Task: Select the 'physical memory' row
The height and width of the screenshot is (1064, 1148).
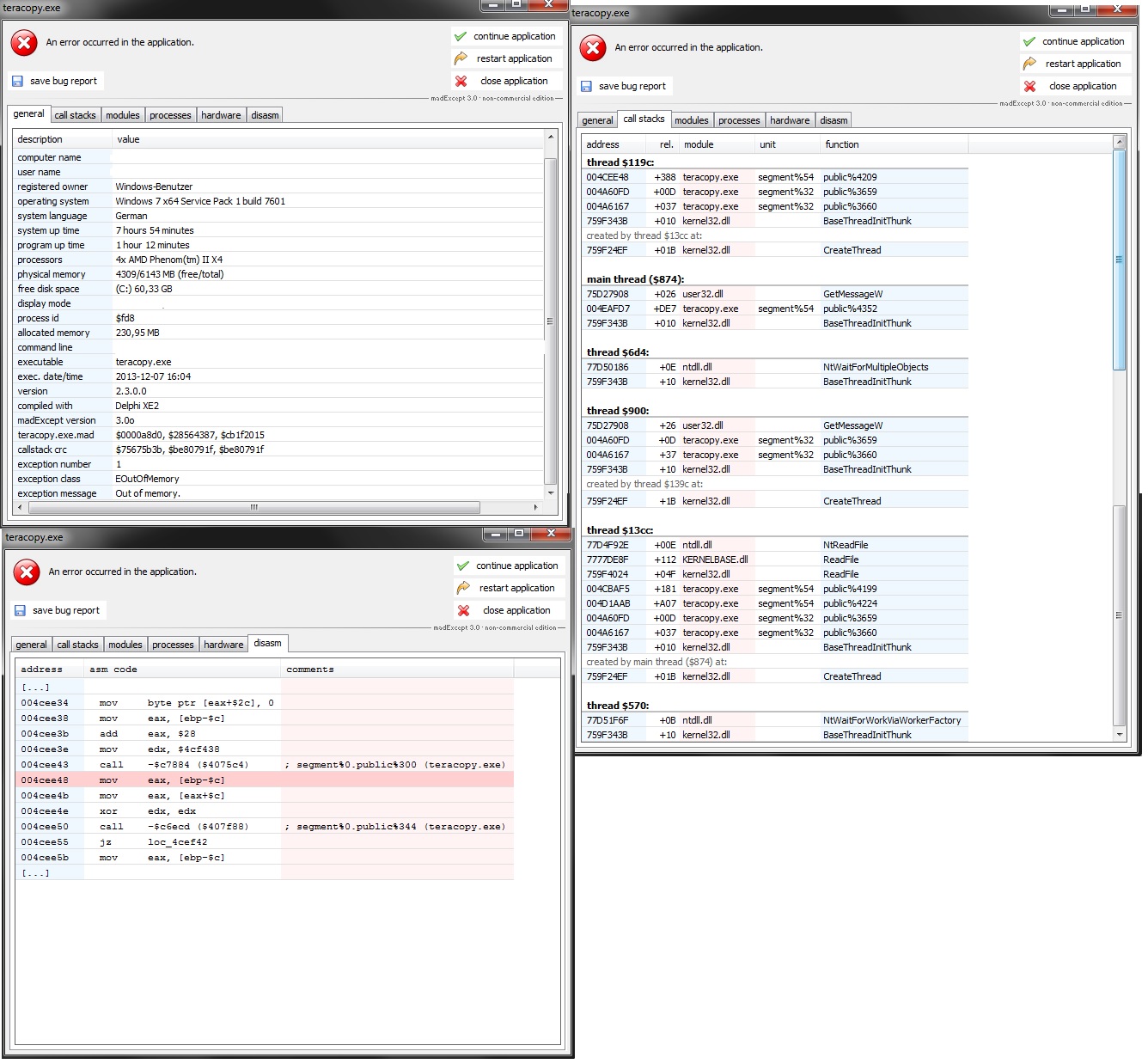Action: point(278,274)
